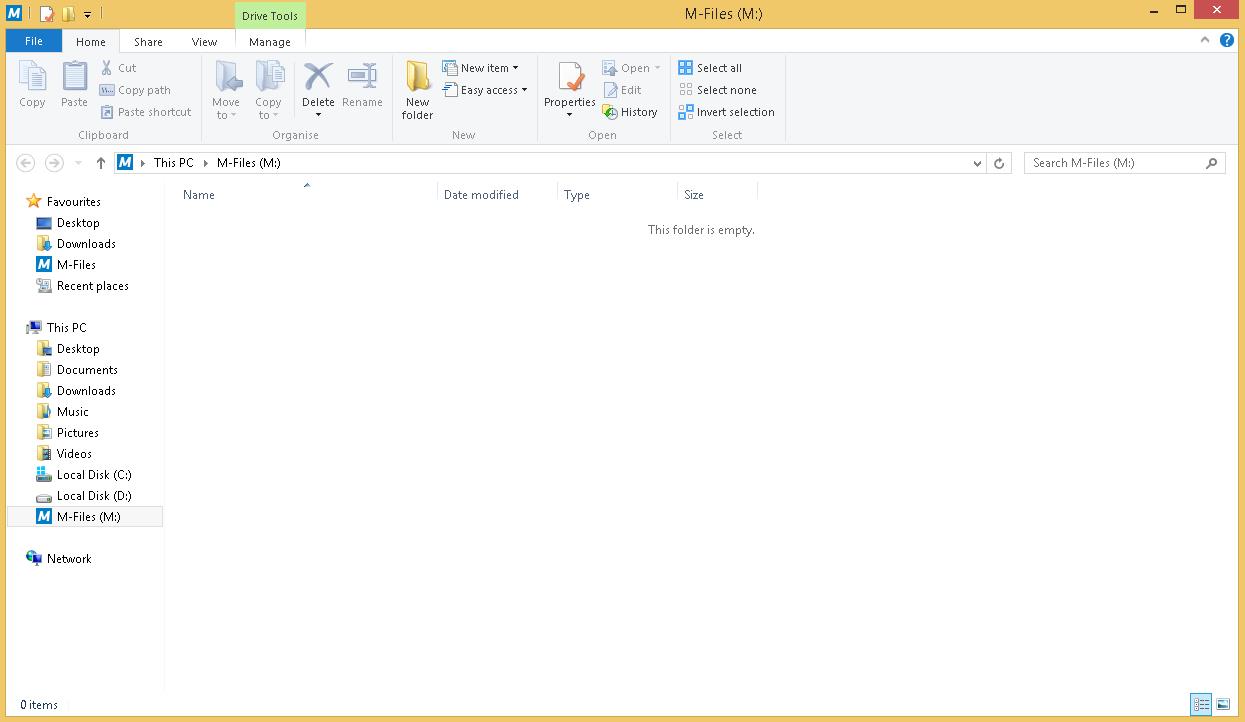Open Music folder under This PC
Viewport: 1245px width, 722px height.
pyautogui.click(x=63, y=412)
